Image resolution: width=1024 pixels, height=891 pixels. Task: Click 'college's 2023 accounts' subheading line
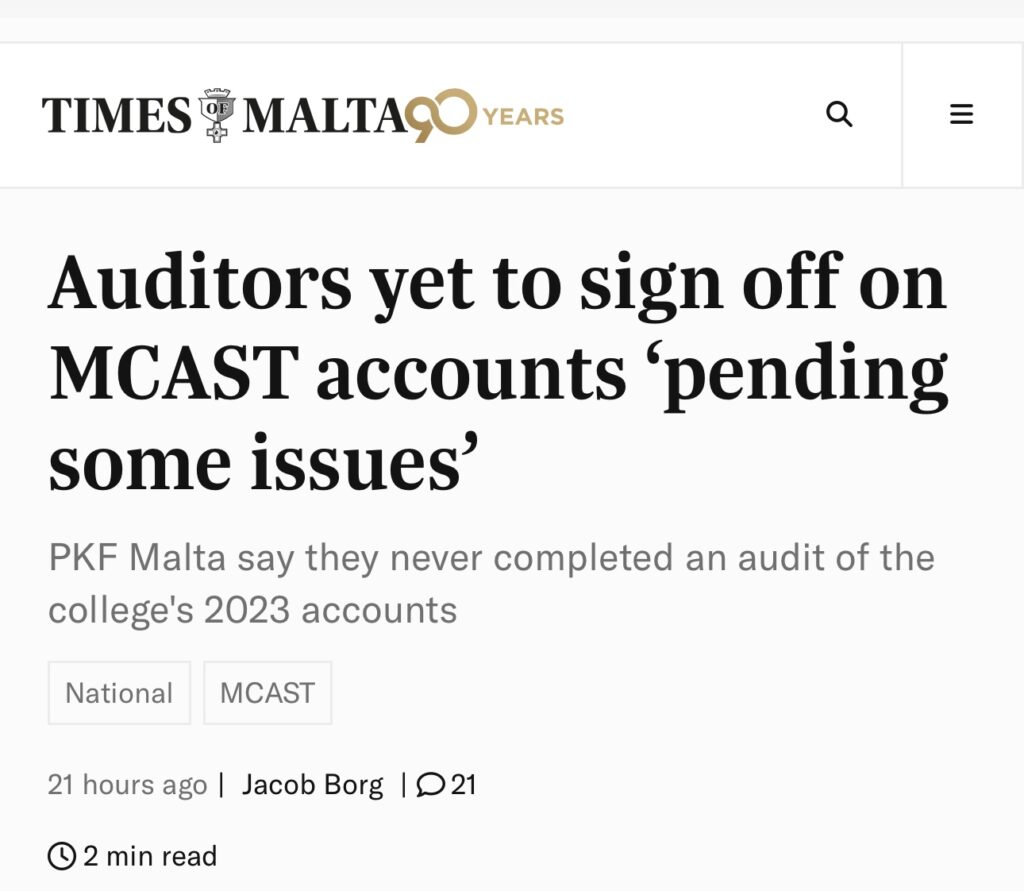(x=252, y=611)
